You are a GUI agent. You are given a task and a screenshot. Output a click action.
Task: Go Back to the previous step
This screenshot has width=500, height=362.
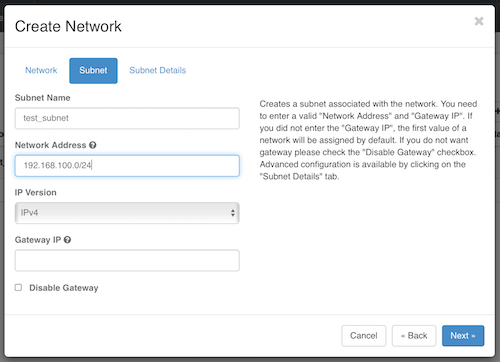pyautogui.click(x=414, y=336)
